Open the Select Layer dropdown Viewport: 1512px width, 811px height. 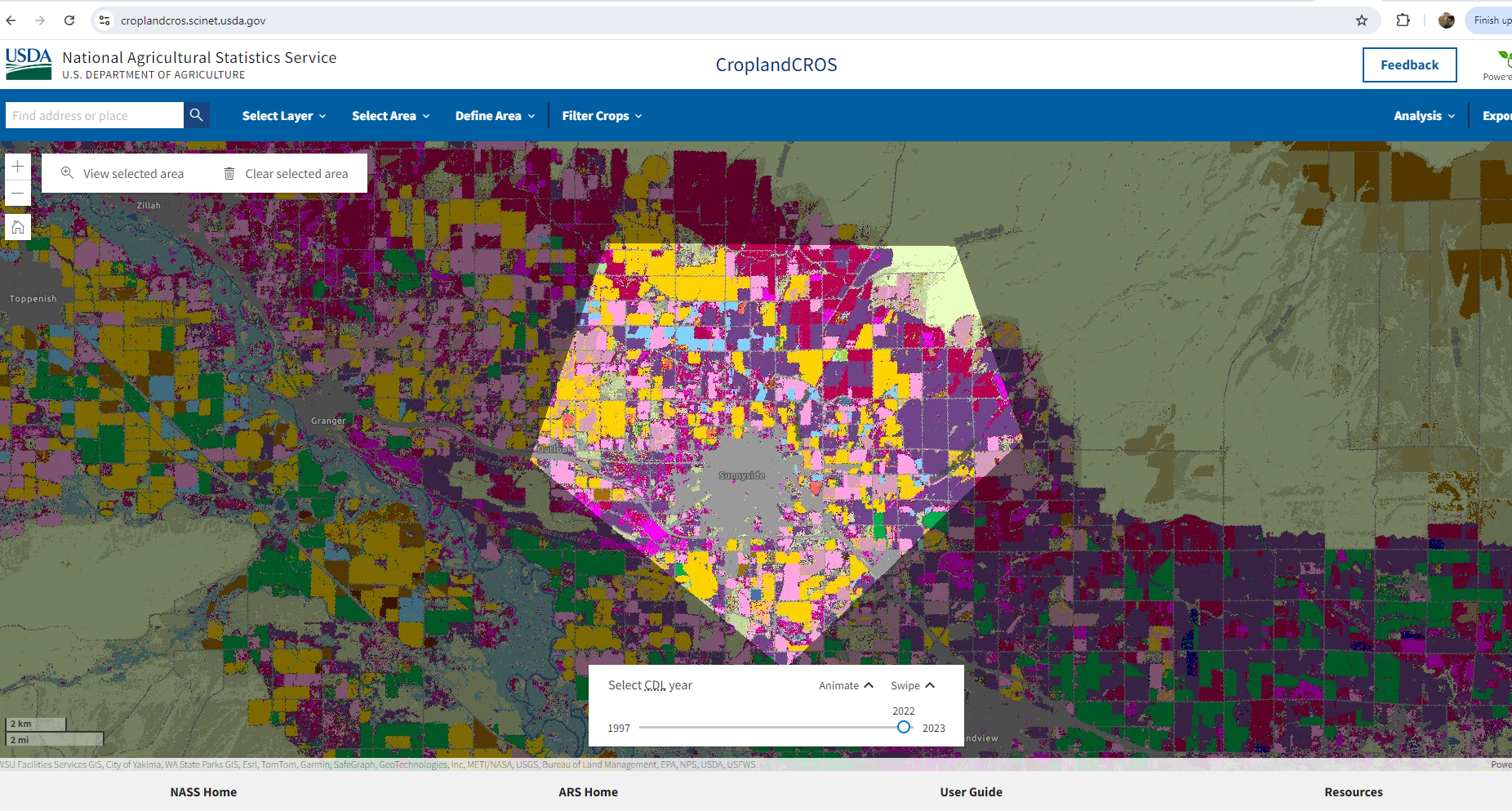coord(284,116)
